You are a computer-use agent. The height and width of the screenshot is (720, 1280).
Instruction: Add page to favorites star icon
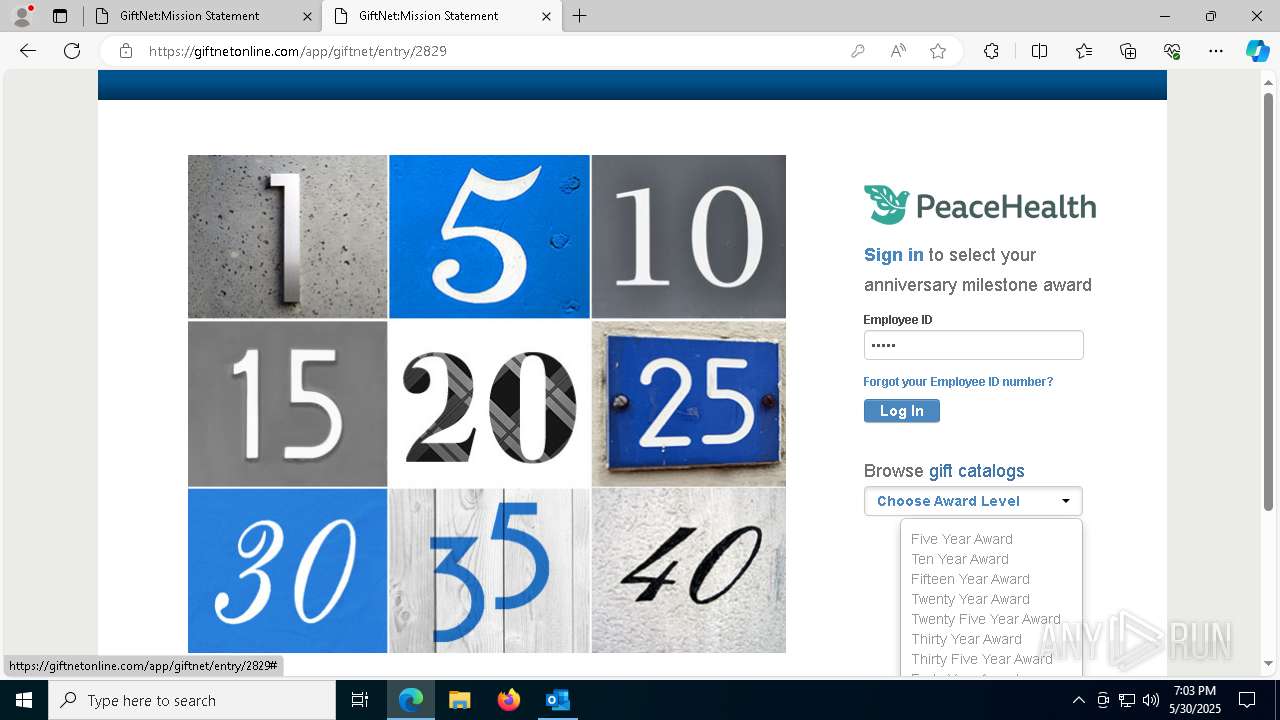point(938,51)
